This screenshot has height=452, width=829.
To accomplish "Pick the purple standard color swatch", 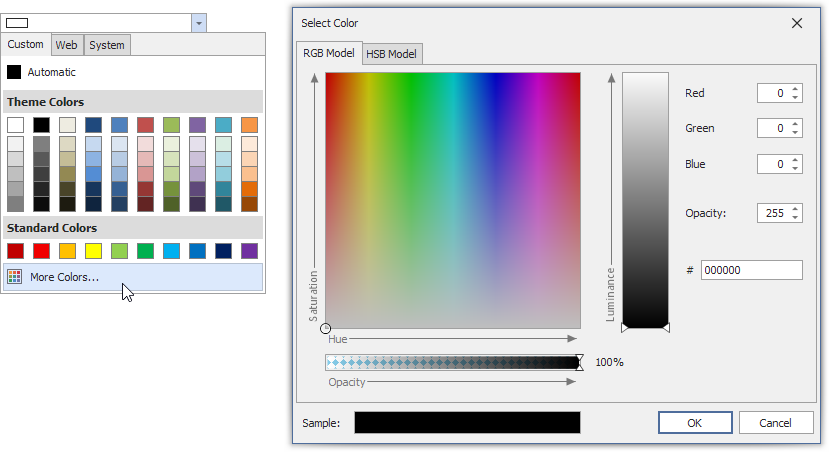I will (x=250, y=251).
